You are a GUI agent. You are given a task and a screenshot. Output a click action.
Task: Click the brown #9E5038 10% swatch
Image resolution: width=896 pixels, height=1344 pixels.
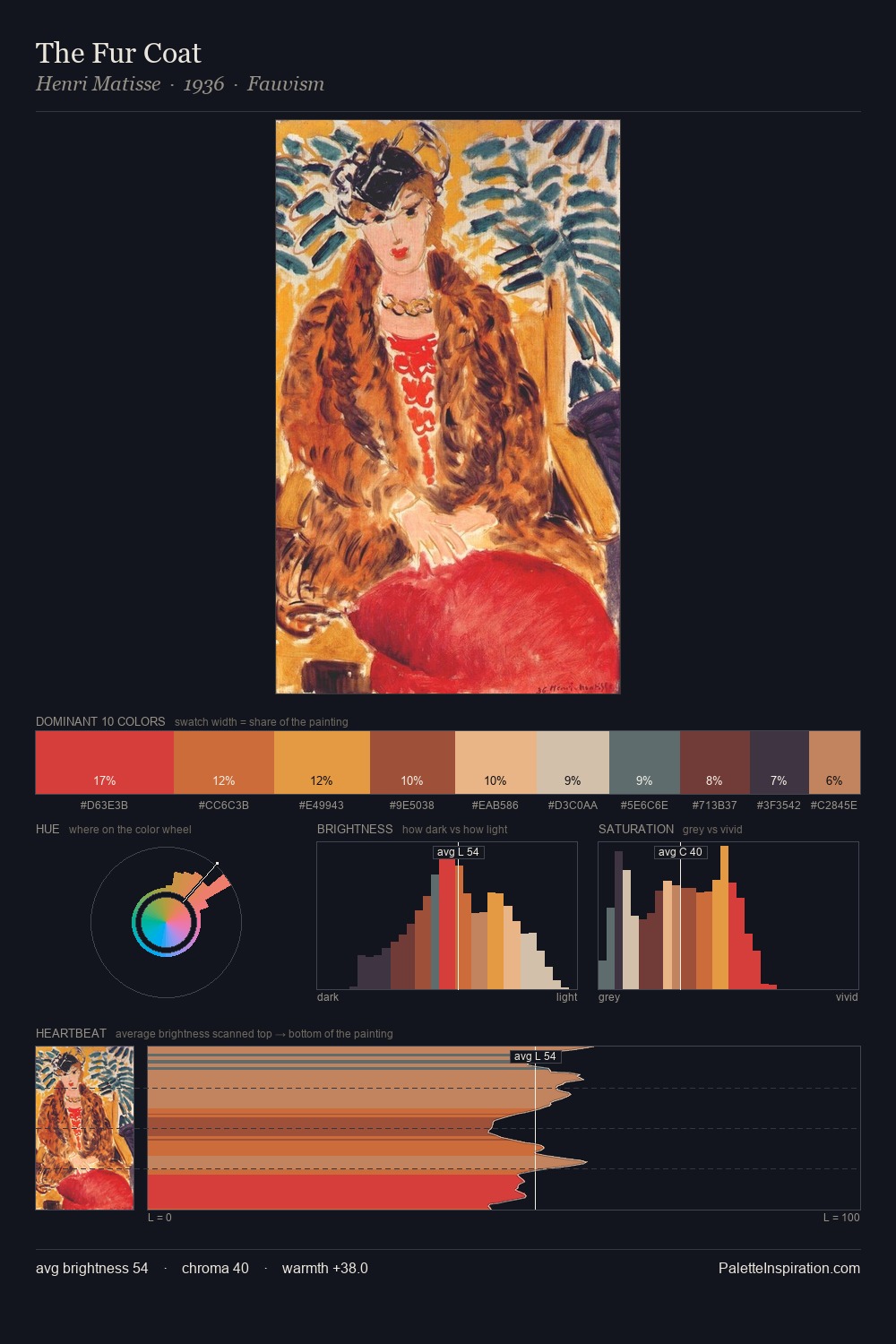pyautogui.click(x=412, y=762)
